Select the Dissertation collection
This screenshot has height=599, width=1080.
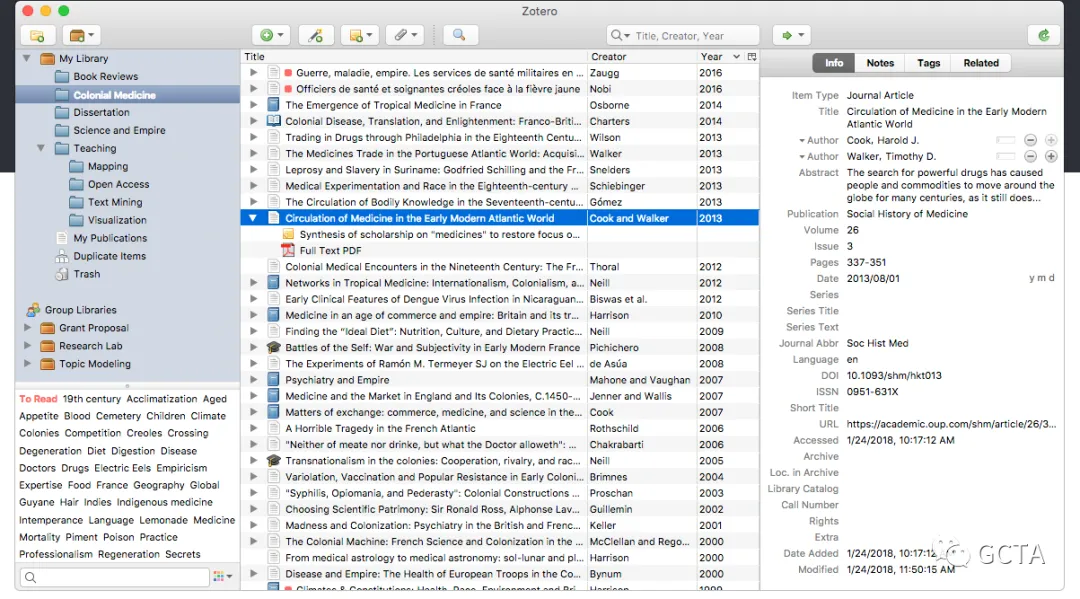pyautogui.click(x=101, y=112)
